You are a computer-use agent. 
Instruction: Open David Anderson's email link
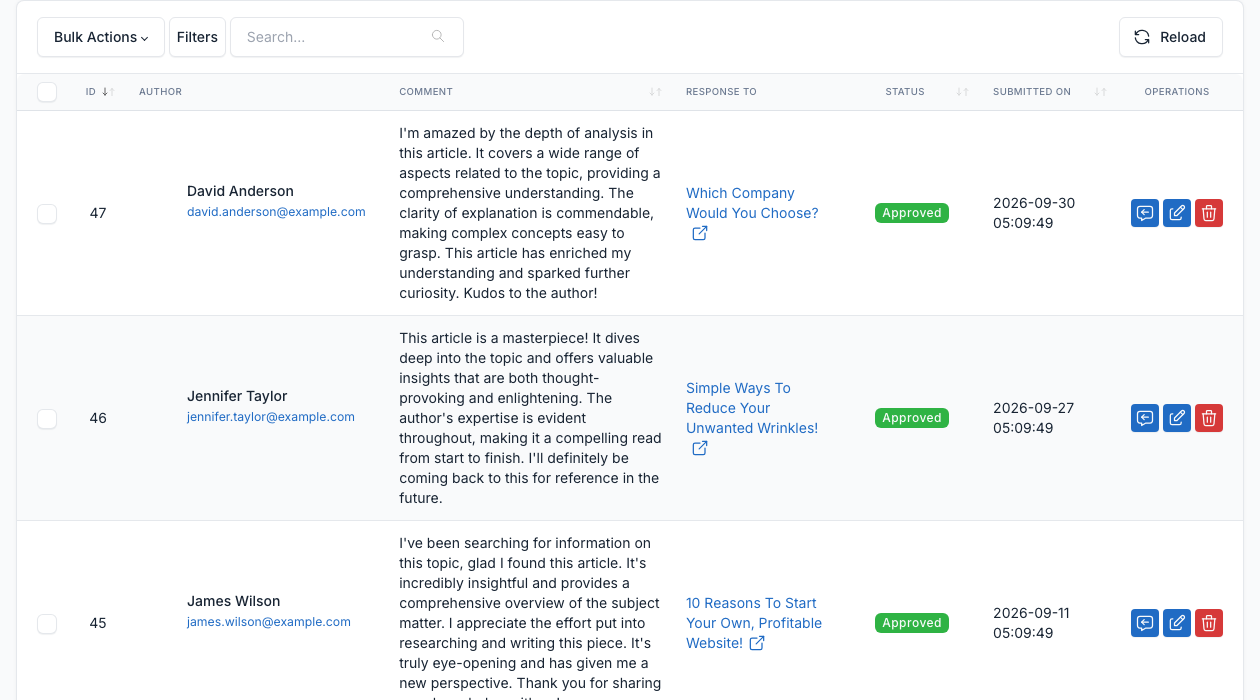(x=276, y=212)
